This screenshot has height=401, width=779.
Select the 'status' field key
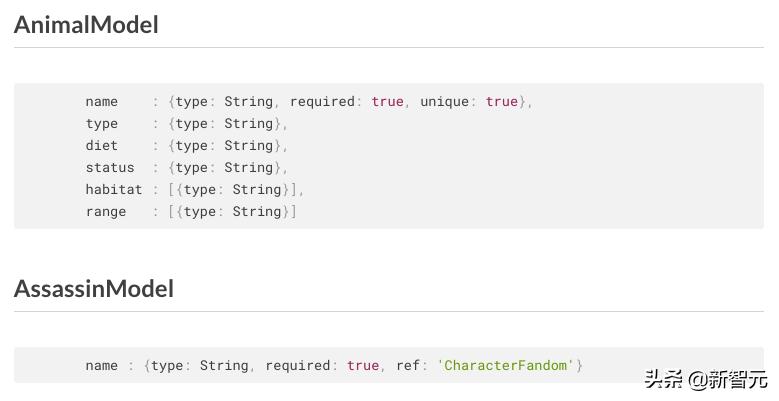pos(109,168)
